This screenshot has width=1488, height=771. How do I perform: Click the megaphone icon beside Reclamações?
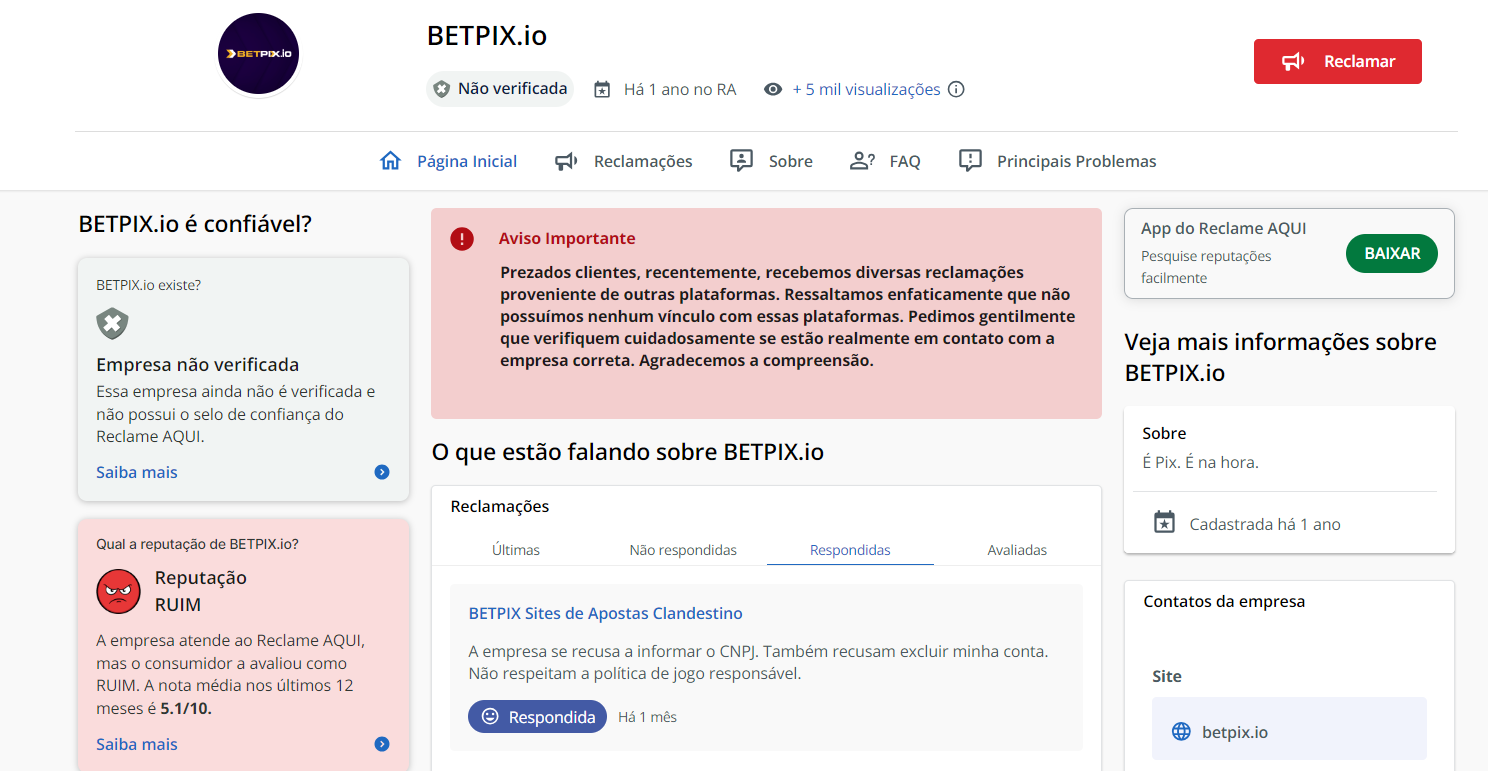[567, 161]
